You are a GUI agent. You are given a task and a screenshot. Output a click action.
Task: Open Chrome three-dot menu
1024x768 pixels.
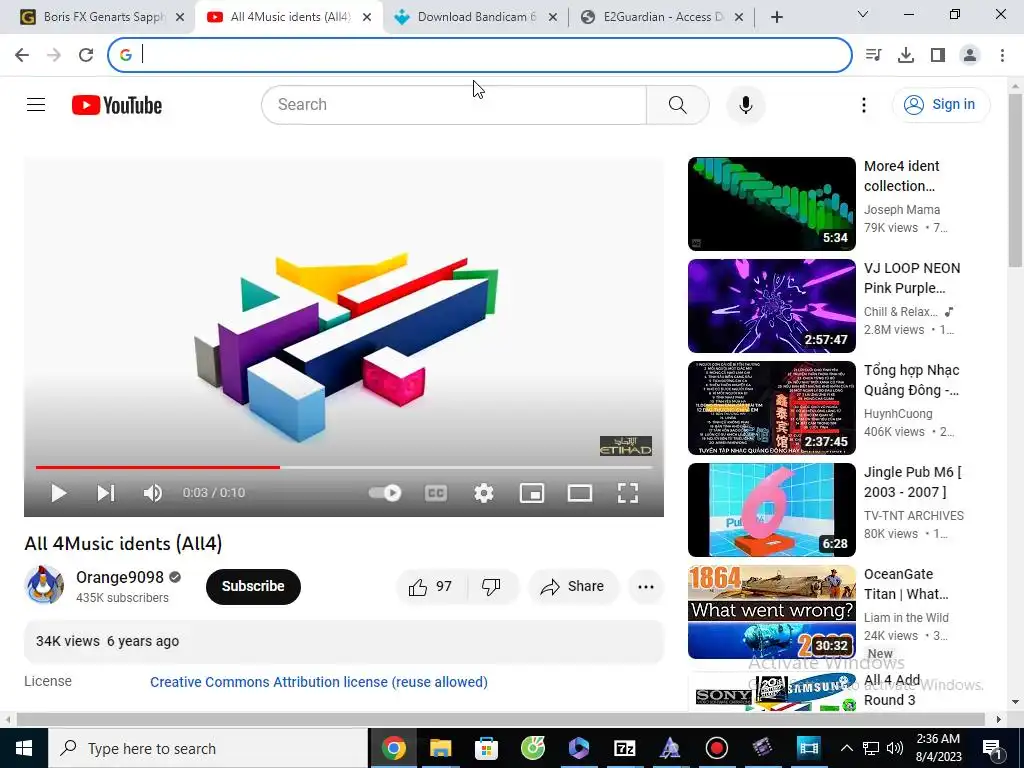(x=1002, y=55)
